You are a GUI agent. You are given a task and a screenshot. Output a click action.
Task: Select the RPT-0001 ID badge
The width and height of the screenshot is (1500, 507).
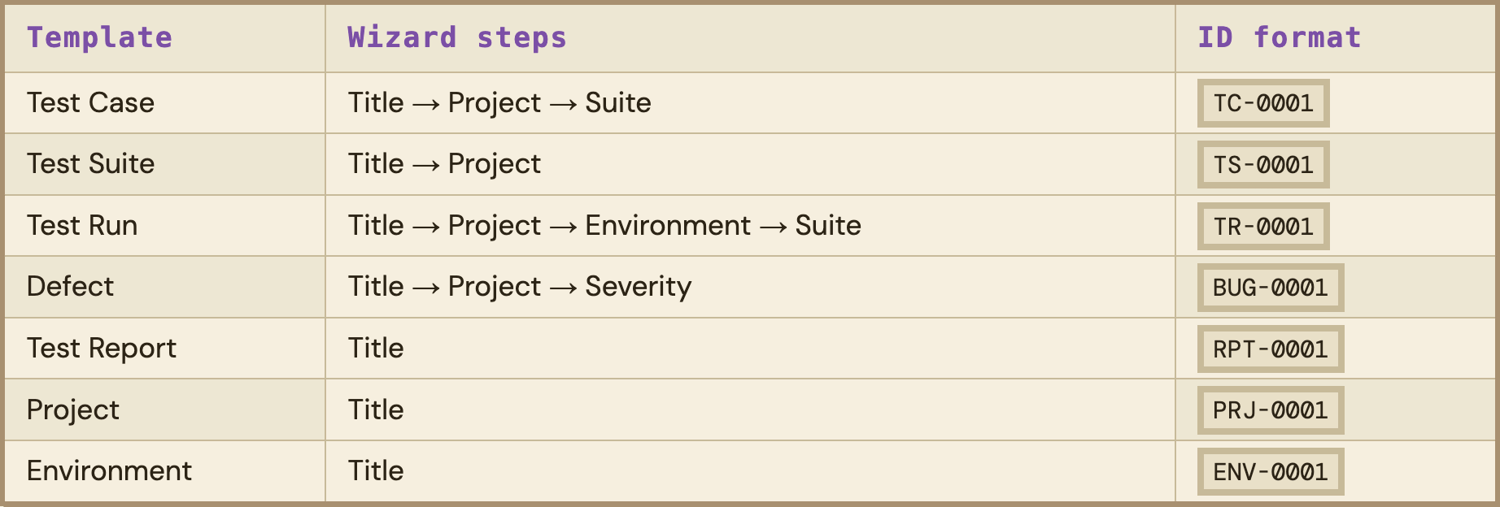(1270, 349)
